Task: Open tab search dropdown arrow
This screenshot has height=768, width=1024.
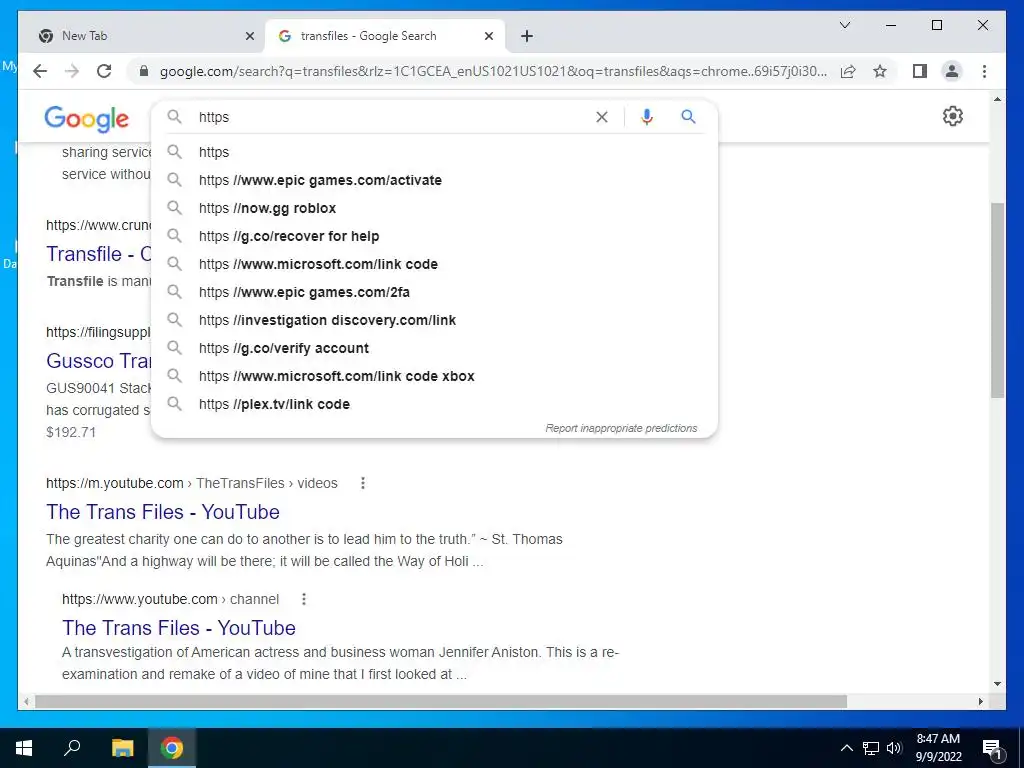Action: point(844,25)
